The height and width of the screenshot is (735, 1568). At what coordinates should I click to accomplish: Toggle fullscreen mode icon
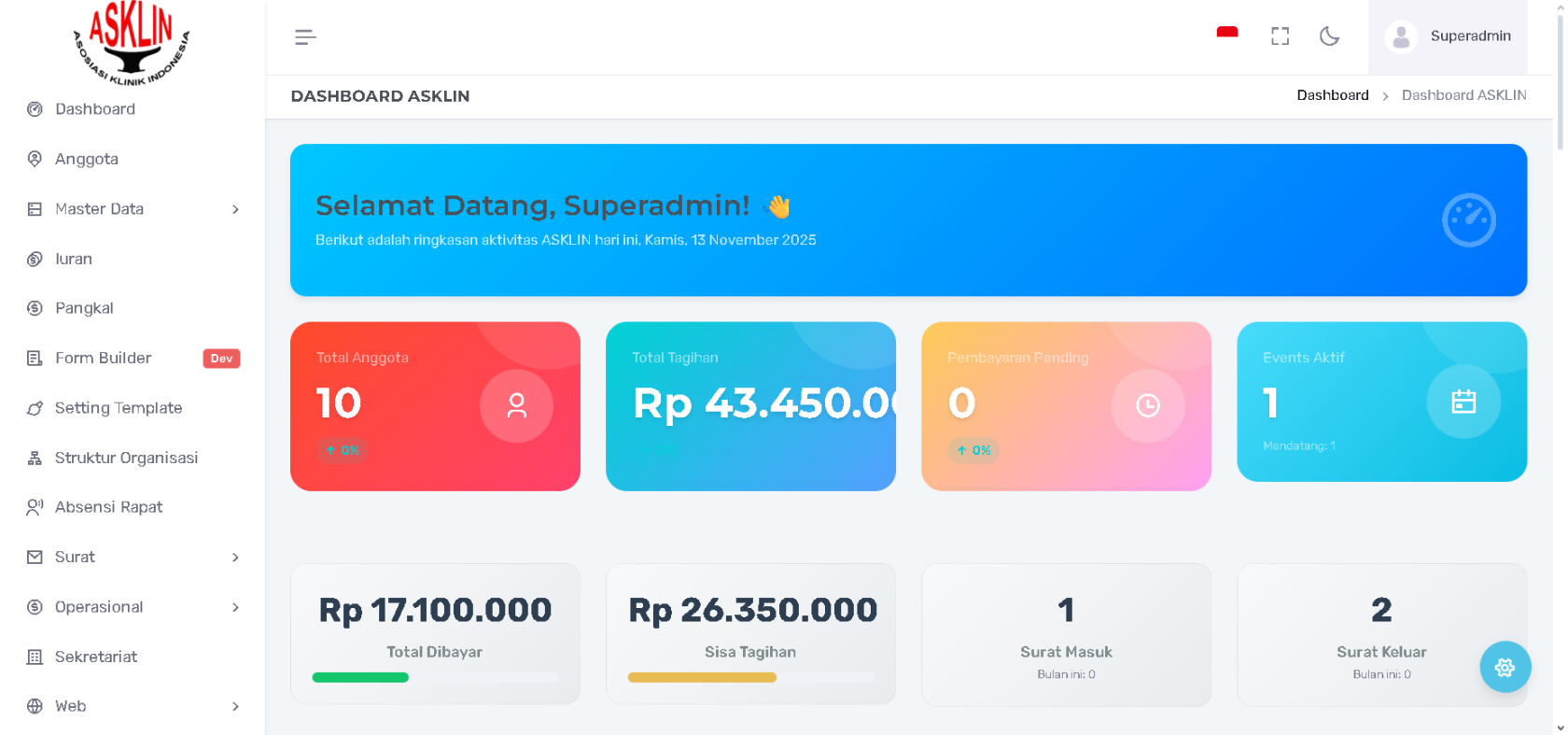point(1280,36)
